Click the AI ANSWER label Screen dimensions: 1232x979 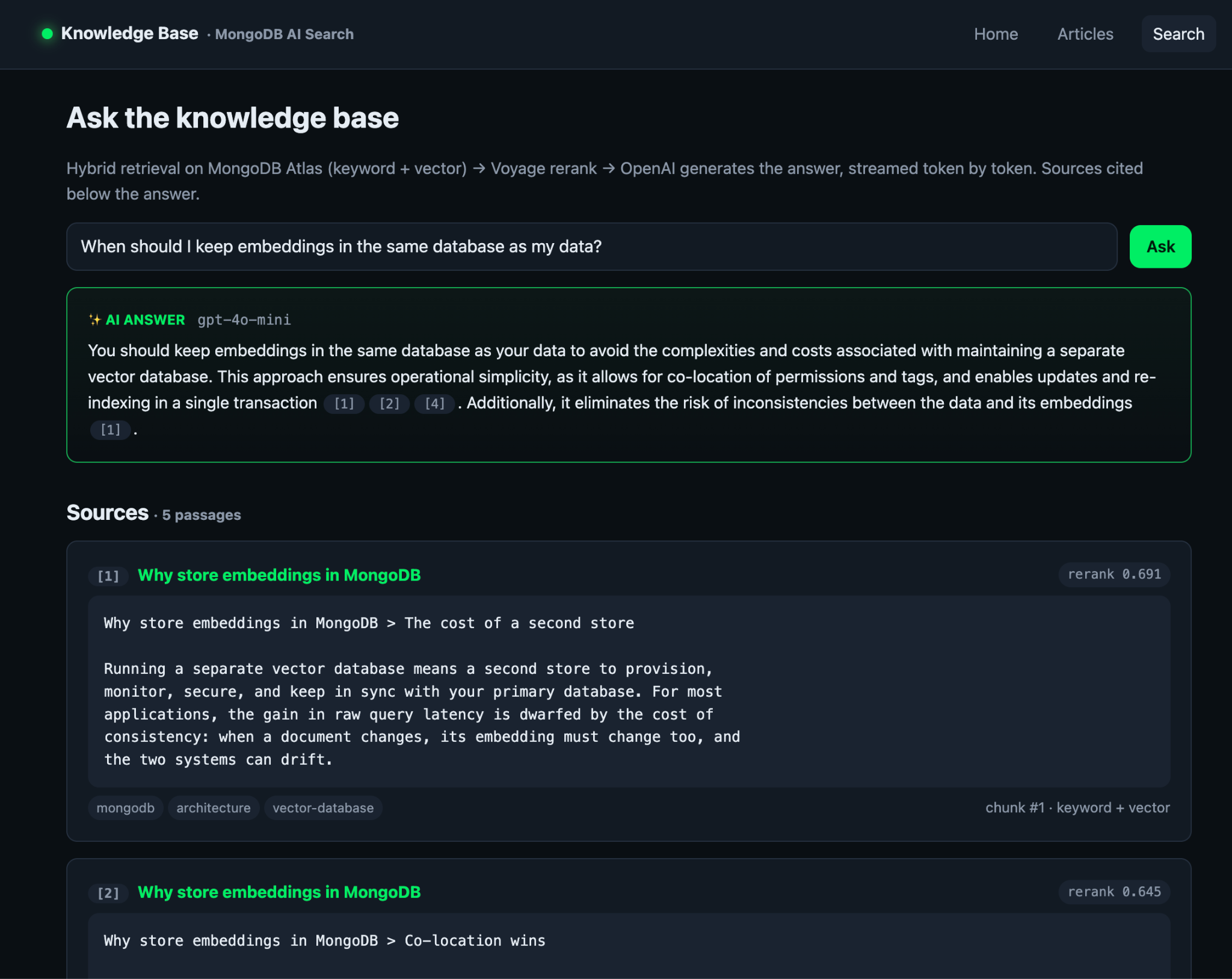145,320
